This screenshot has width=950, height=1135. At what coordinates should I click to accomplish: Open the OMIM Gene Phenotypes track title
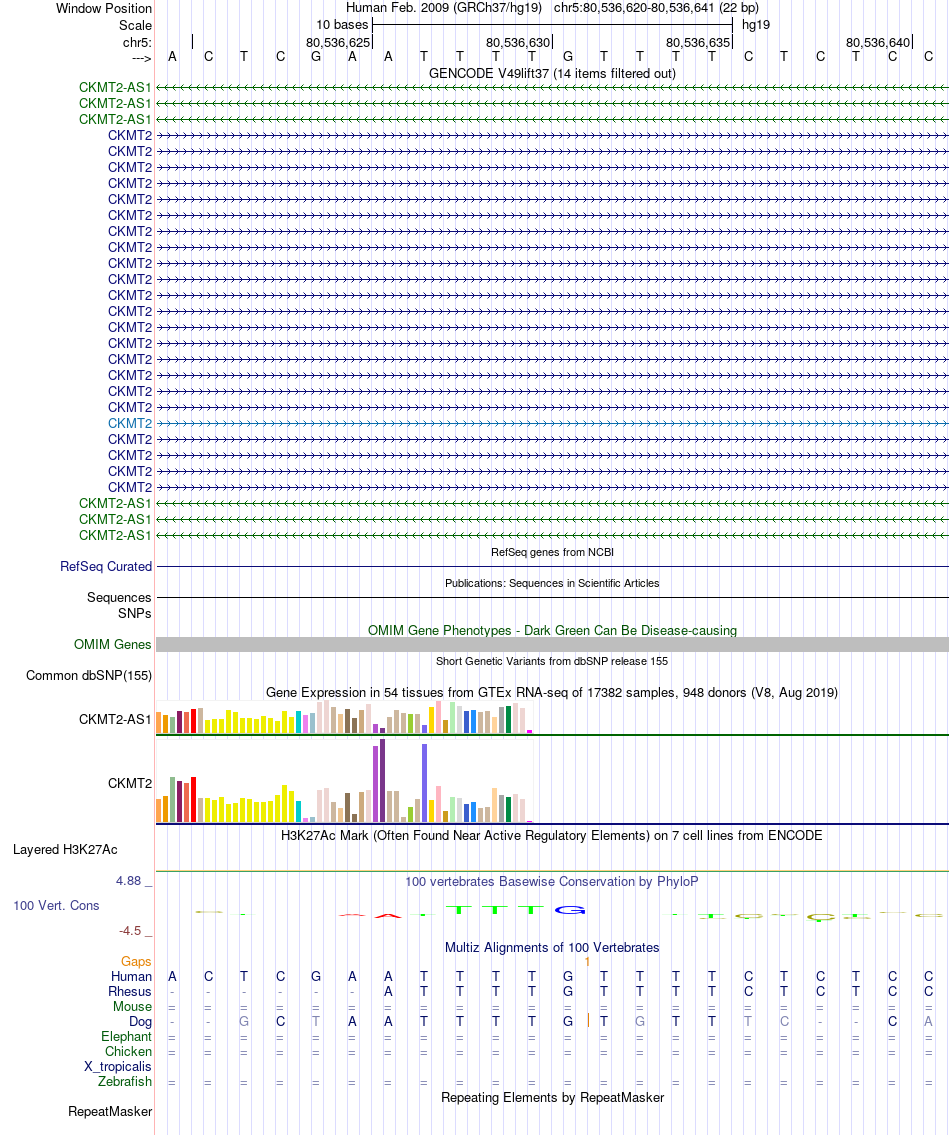click(552, 630)
